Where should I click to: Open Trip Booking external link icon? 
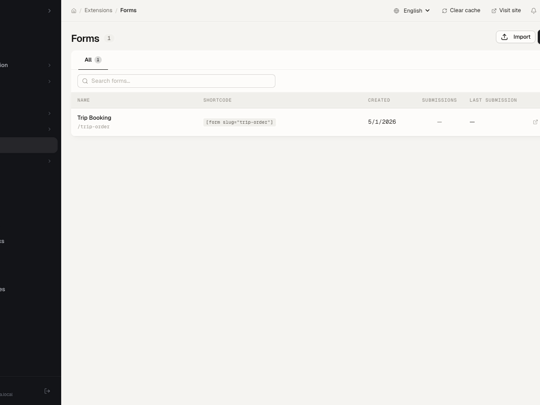coord(535,122)
